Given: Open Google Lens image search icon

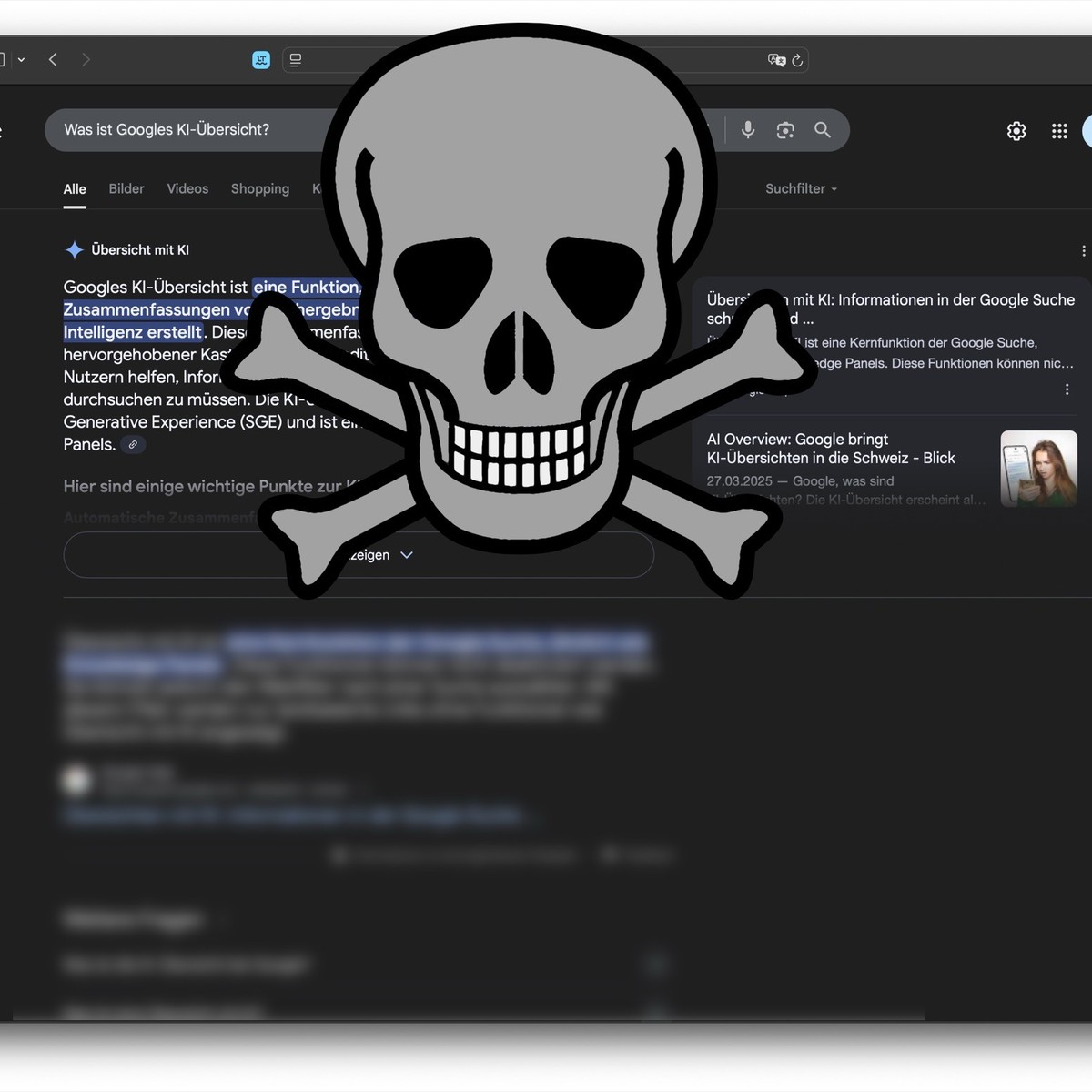Looking at the screenshot, I should (785, 130).
